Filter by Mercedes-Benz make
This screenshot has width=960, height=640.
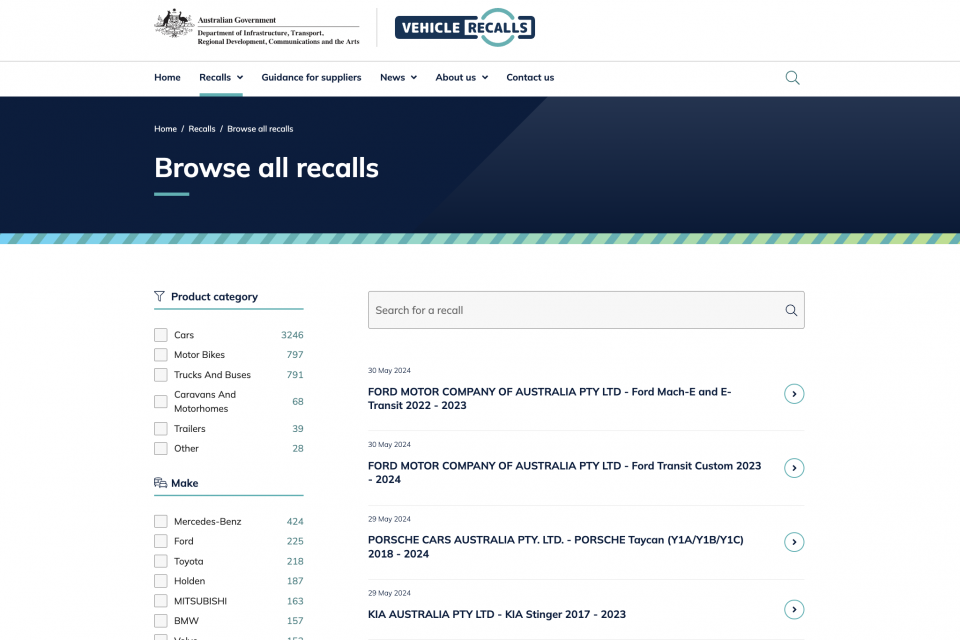tap(161, 521)
